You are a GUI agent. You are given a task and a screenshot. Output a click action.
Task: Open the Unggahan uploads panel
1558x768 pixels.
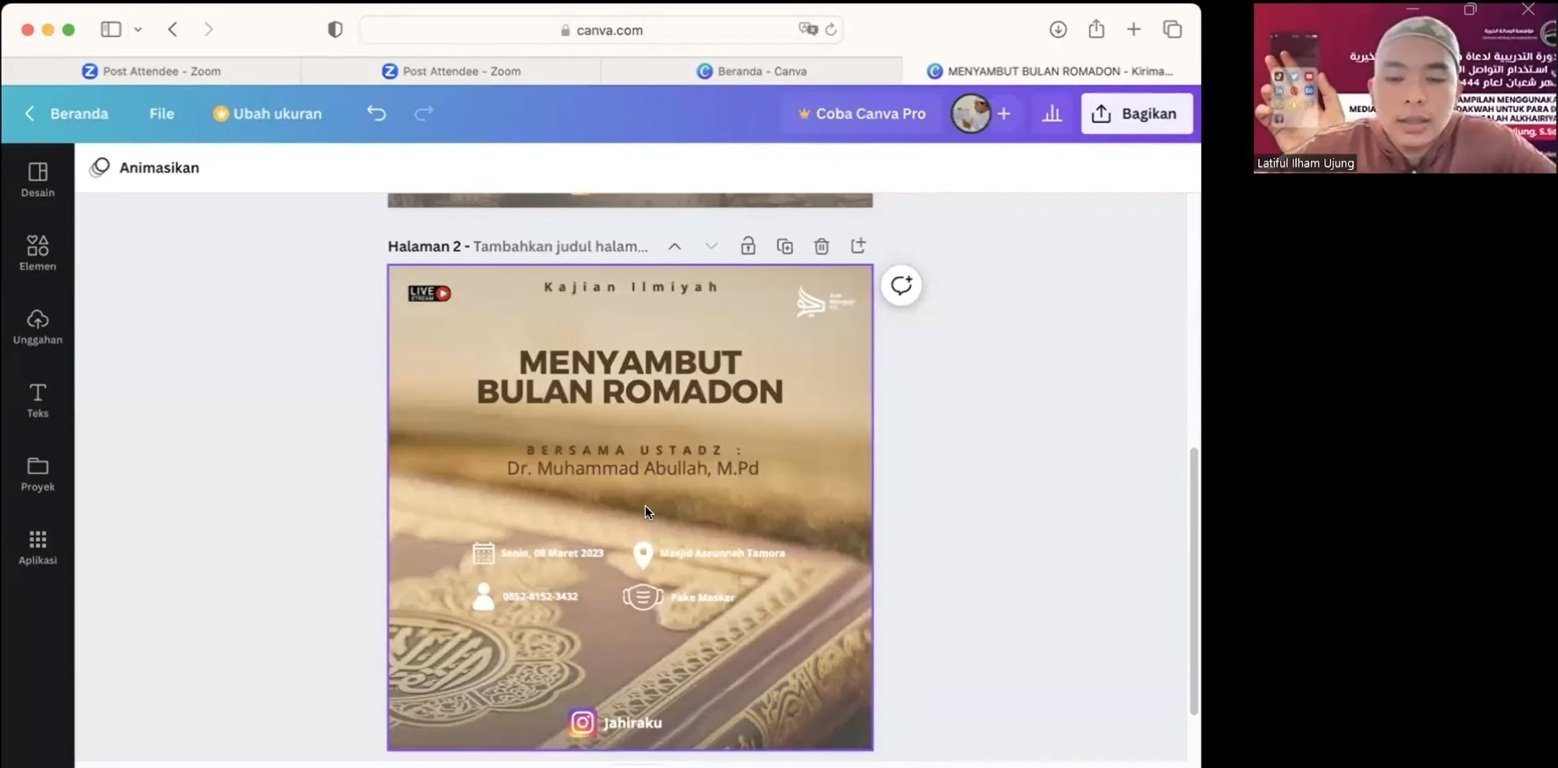point(37,326)
